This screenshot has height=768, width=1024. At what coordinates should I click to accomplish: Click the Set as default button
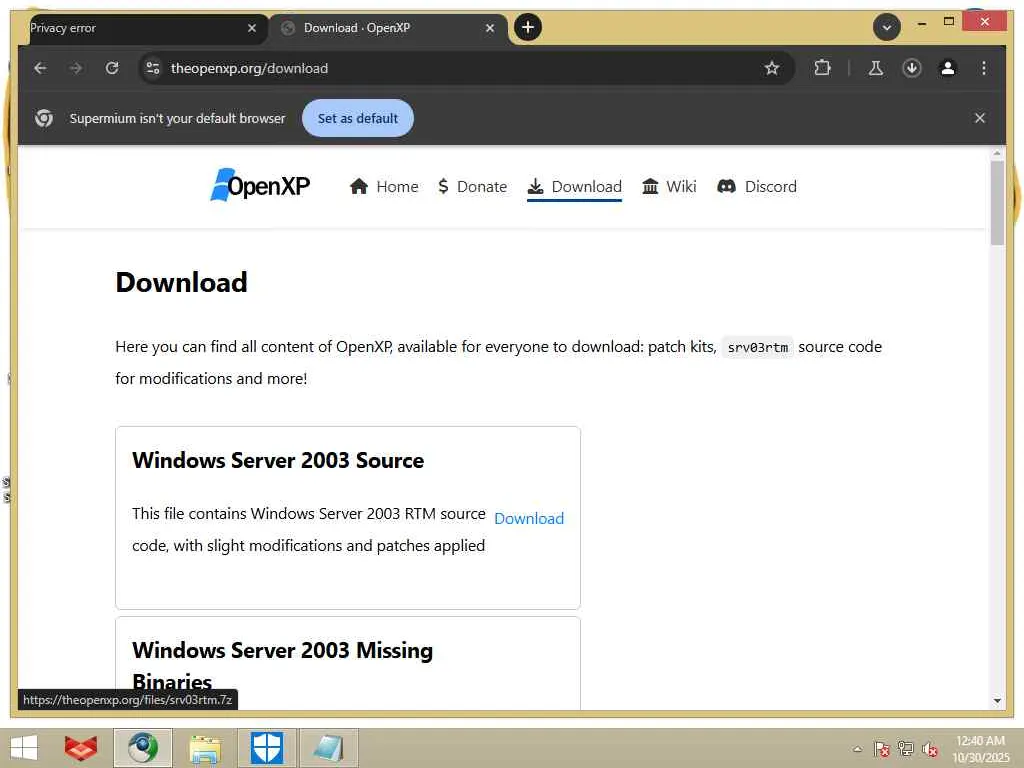pyautogui.click(x=358, y=118)
